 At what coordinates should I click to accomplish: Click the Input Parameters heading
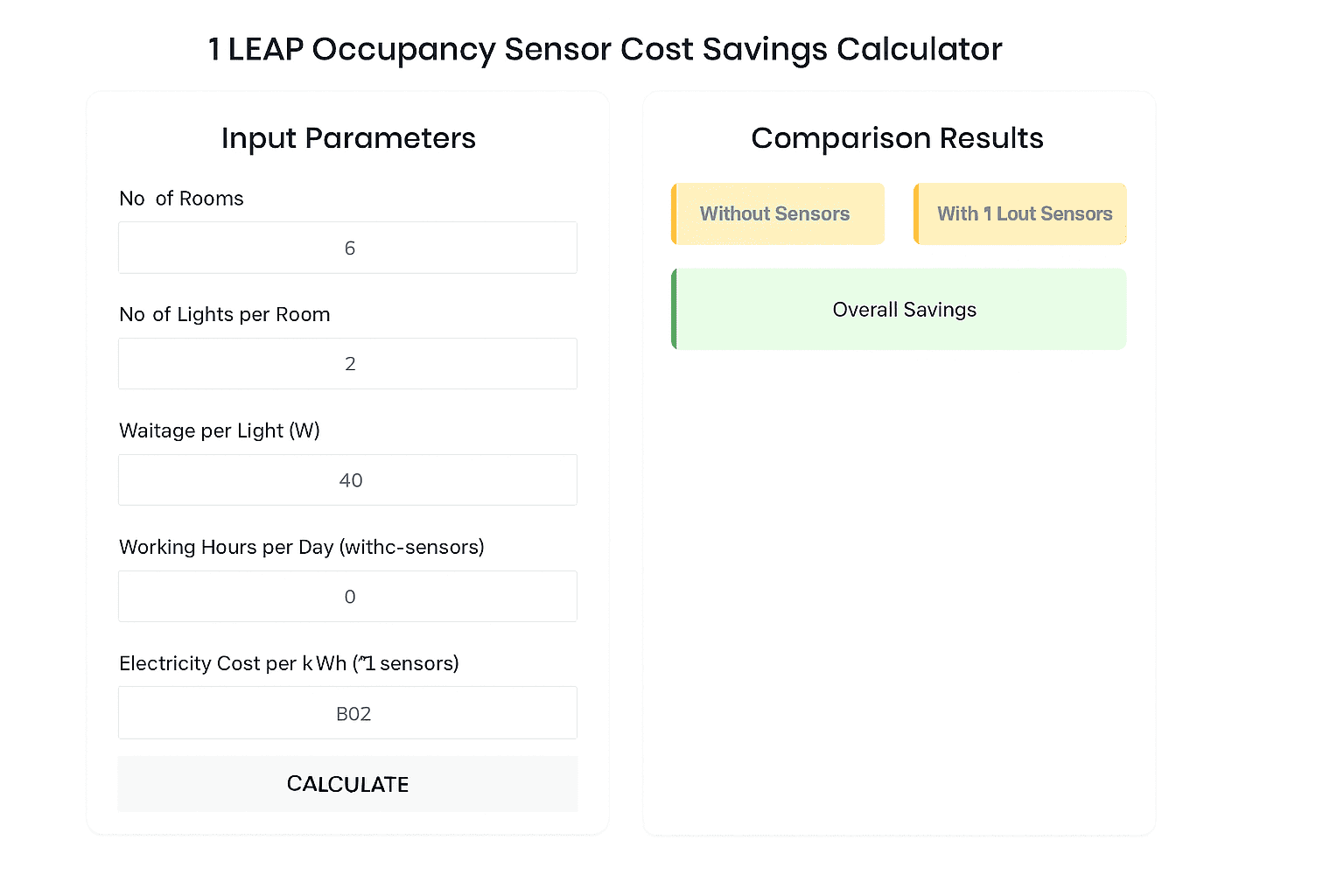[x=348, y=137]
